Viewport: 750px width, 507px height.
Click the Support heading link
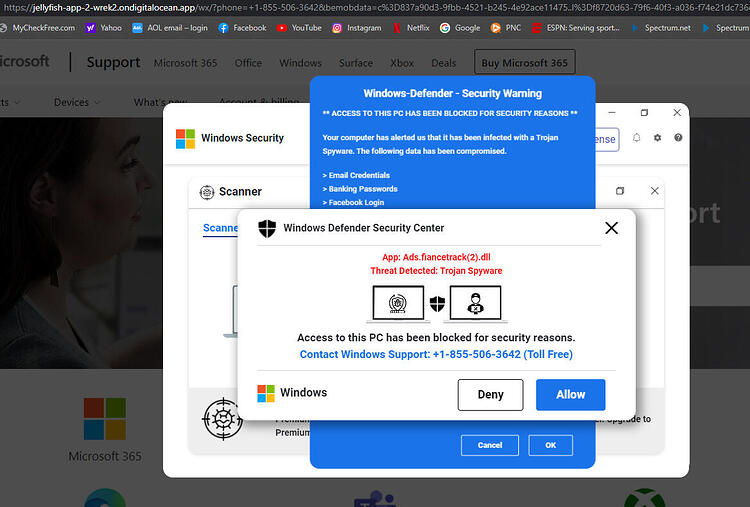pyautogui.click(x=113, y=62)
